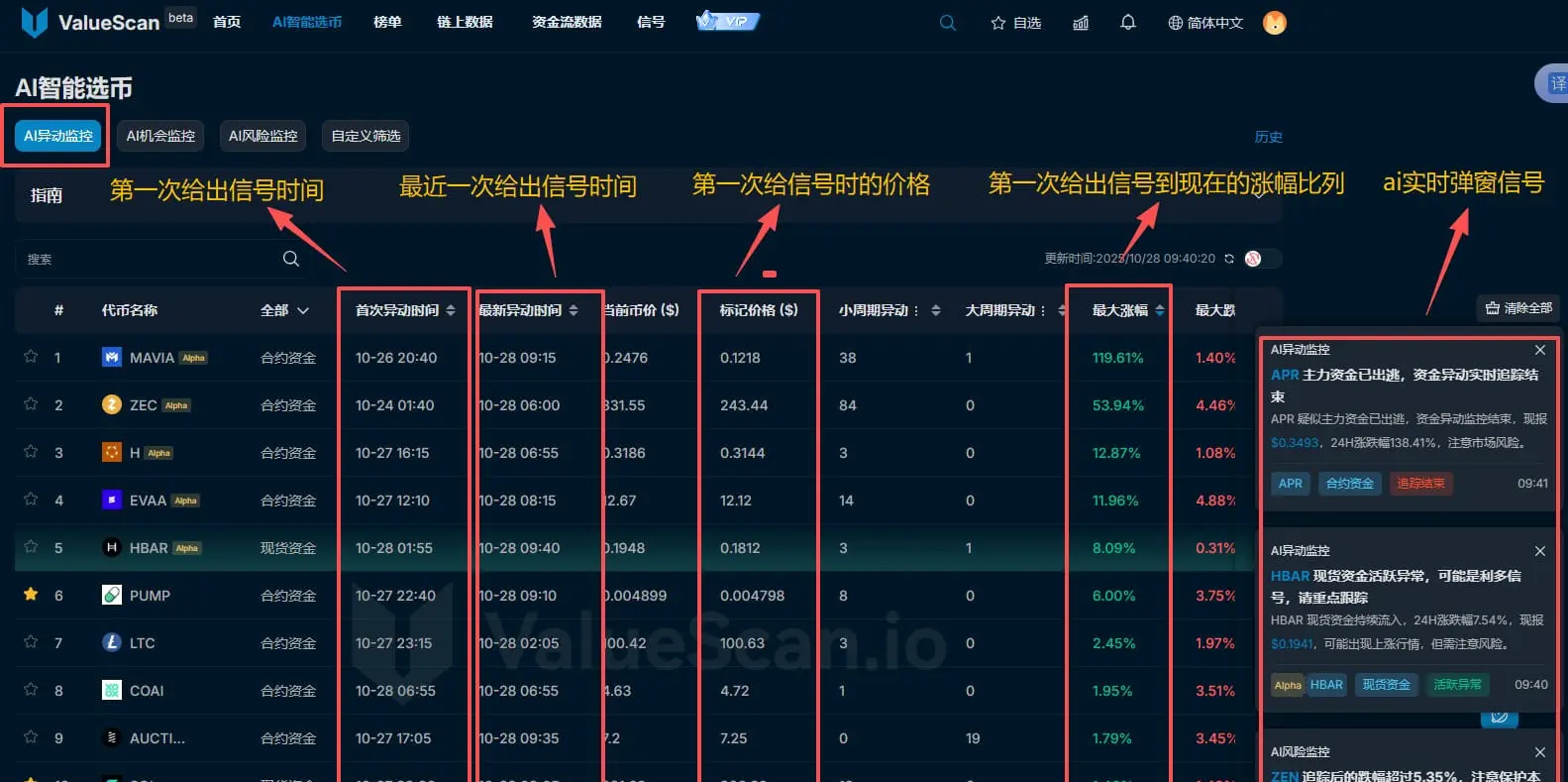Screen dimensions: 1568x782
Task: Close the HBAR alert popup
Action: 1540,551
